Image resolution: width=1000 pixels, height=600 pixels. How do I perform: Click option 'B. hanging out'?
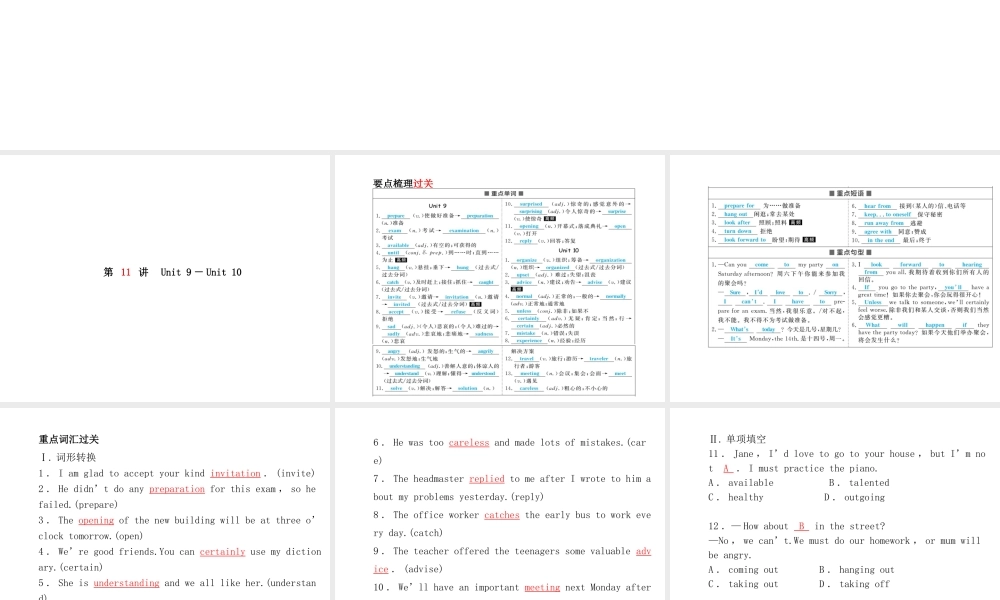857,569
